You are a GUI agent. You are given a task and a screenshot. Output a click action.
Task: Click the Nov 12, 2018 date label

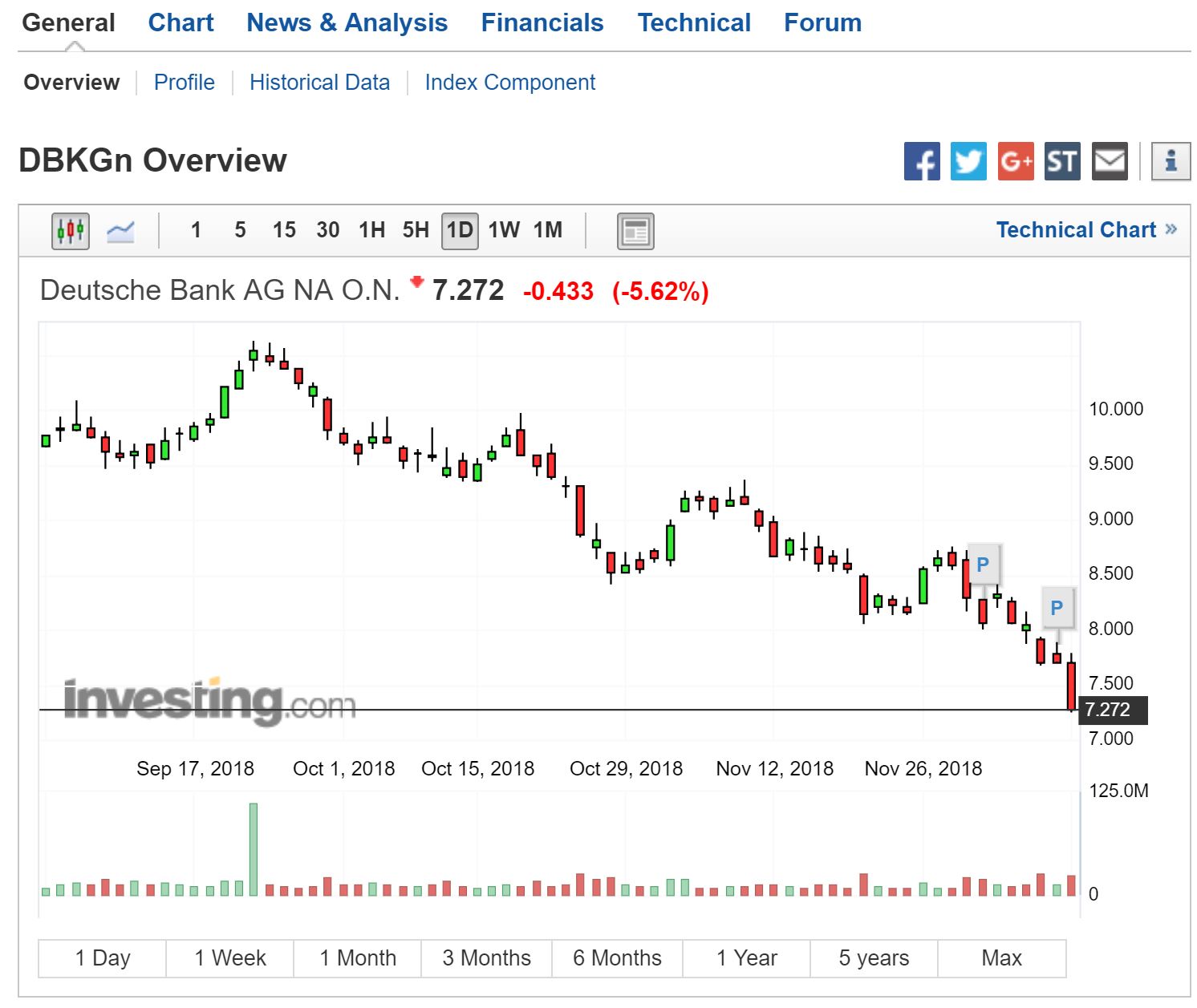tap(775, 769)
